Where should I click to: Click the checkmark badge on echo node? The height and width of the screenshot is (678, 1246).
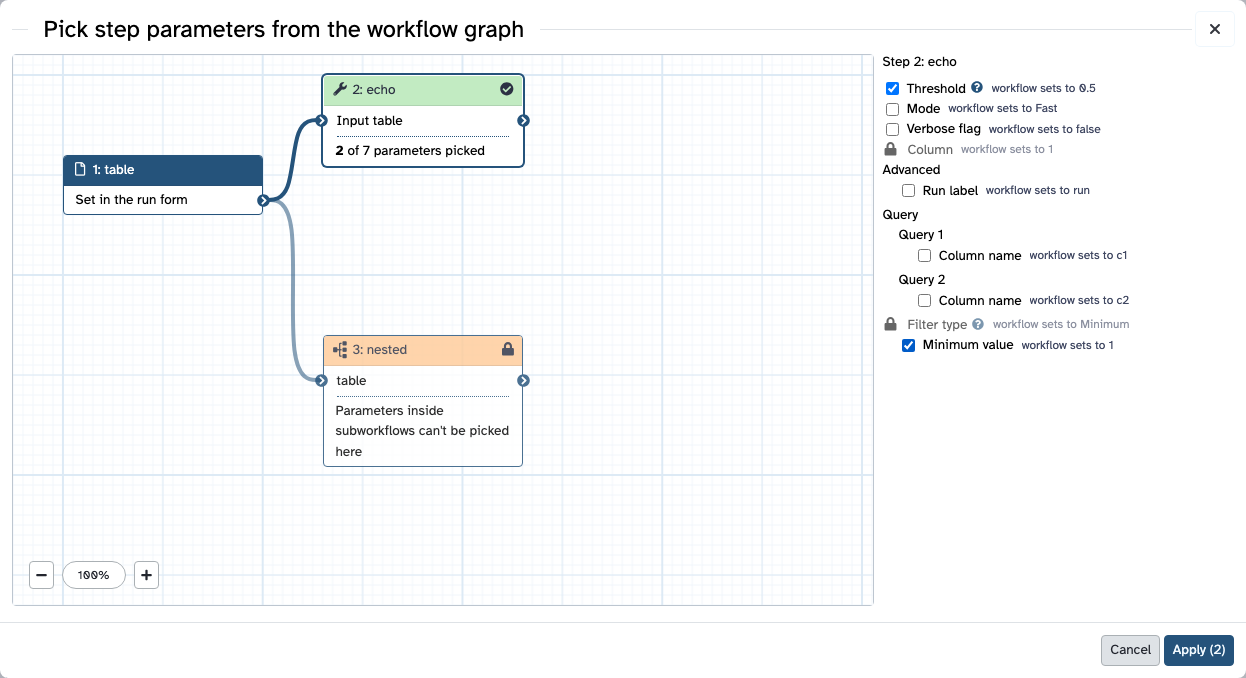(x=507, y=89)
